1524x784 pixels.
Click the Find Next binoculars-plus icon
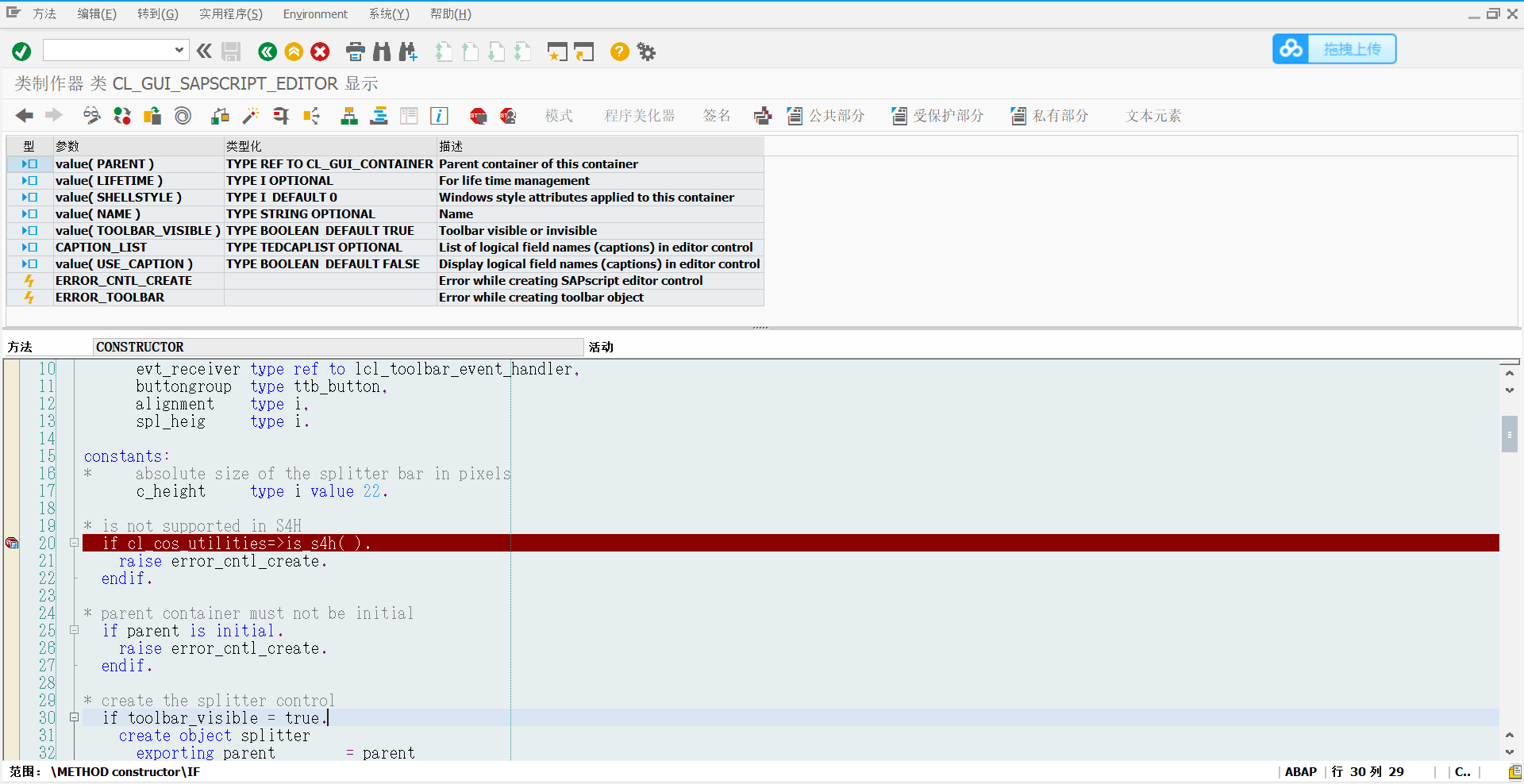(408, 52)
